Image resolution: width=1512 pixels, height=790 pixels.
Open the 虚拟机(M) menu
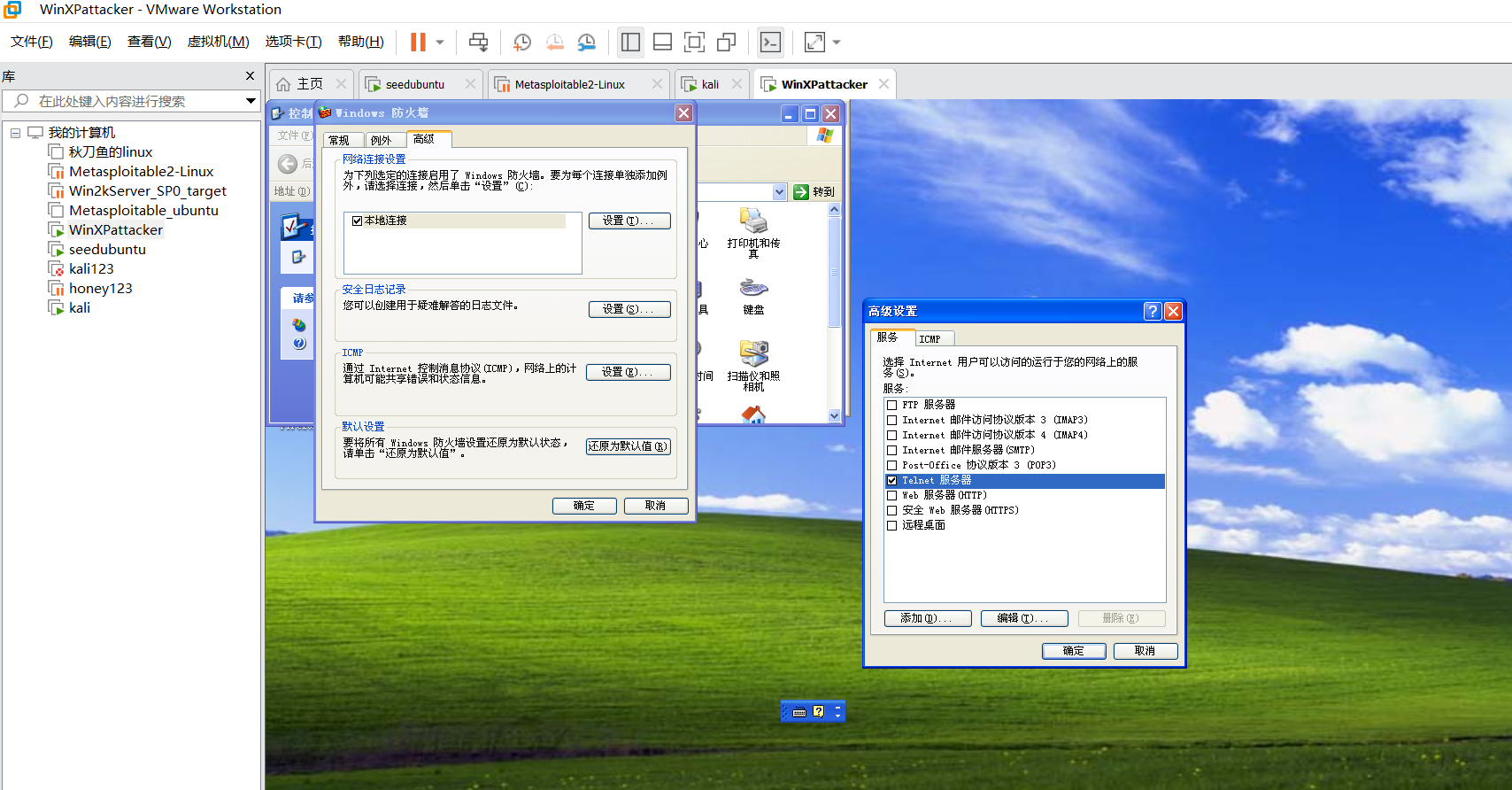[x=218, y=42]
